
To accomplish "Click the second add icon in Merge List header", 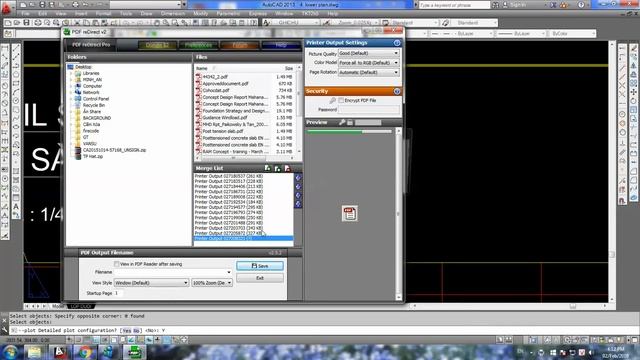I will pyautogui.click(x=278, y=168).
